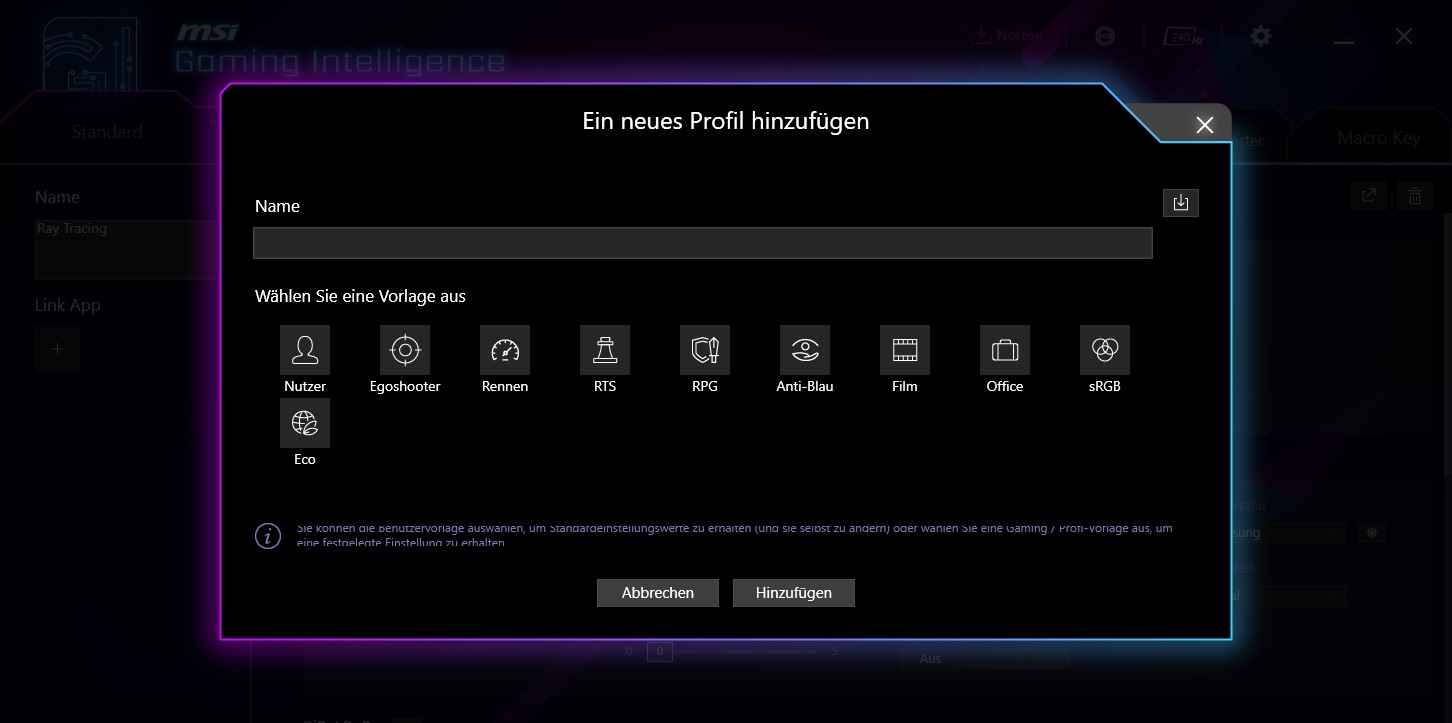Screen dimensions: 1452x723
Task: Switch to the Standard tab
Action: [x=107, y=132]
